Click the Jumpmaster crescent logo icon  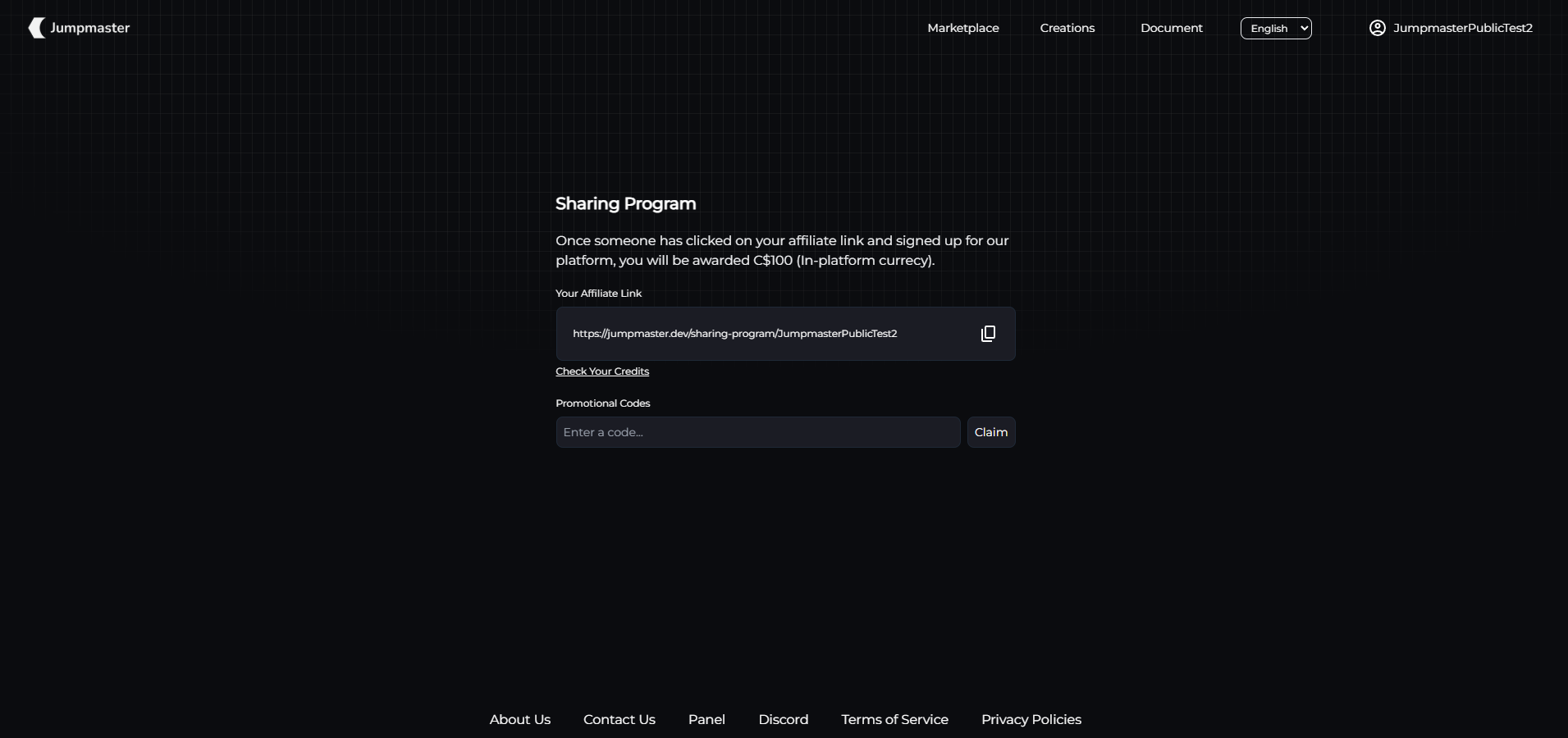point(36,28)
